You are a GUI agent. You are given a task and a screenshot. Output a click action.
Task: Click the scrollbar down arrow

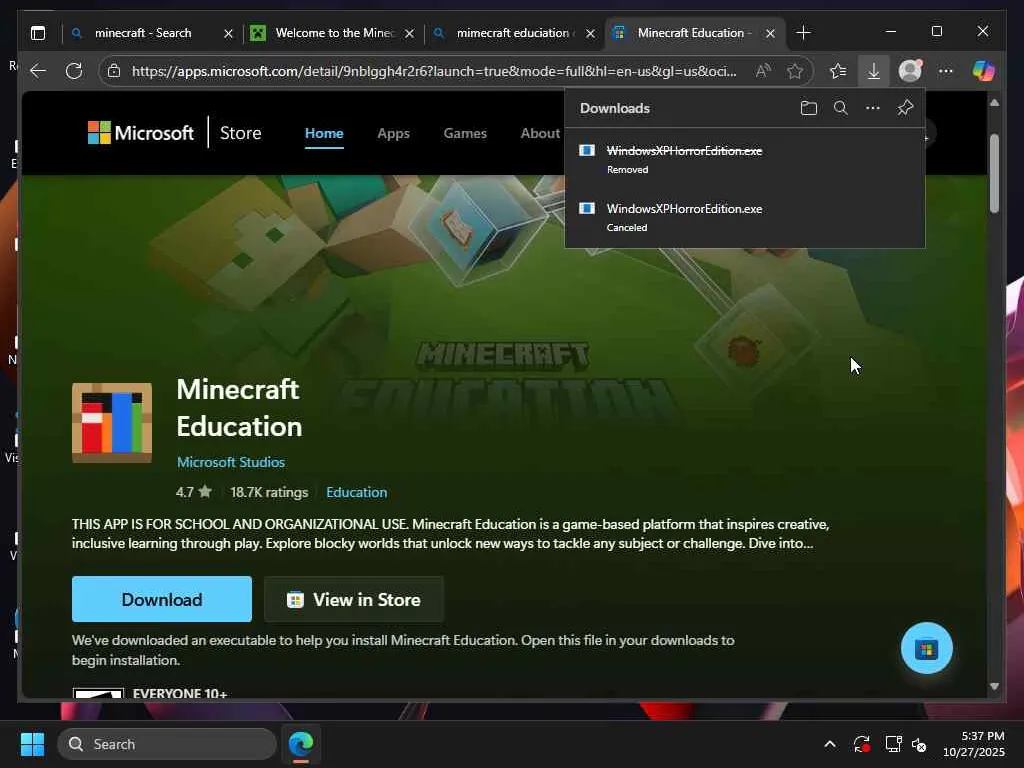pos(995,686)
